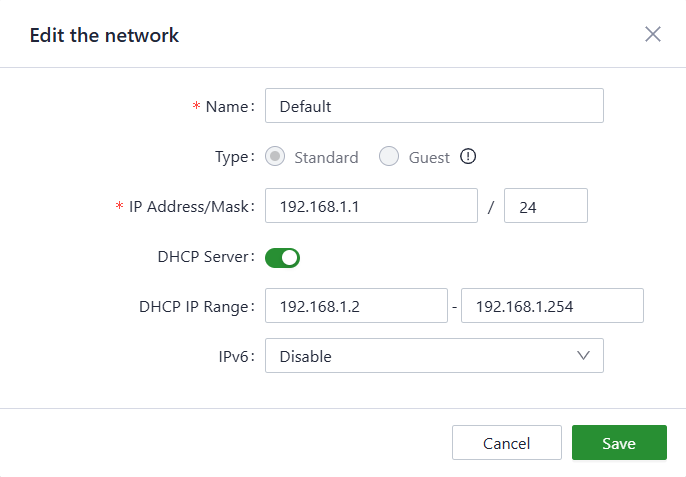
Task: Click the IP Address/Mask label
Action: point(191,207)
